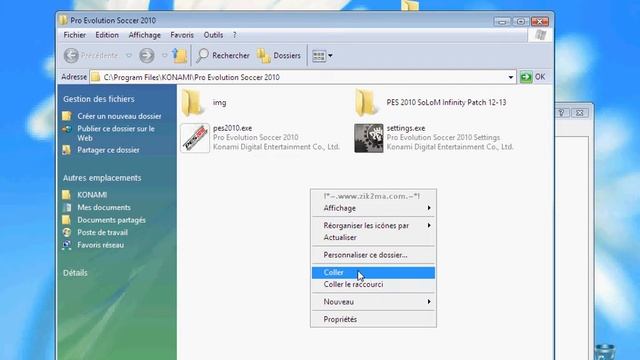Click the Mes documents icon
Viewport: 640px width, 360px height.
[67, 207]
